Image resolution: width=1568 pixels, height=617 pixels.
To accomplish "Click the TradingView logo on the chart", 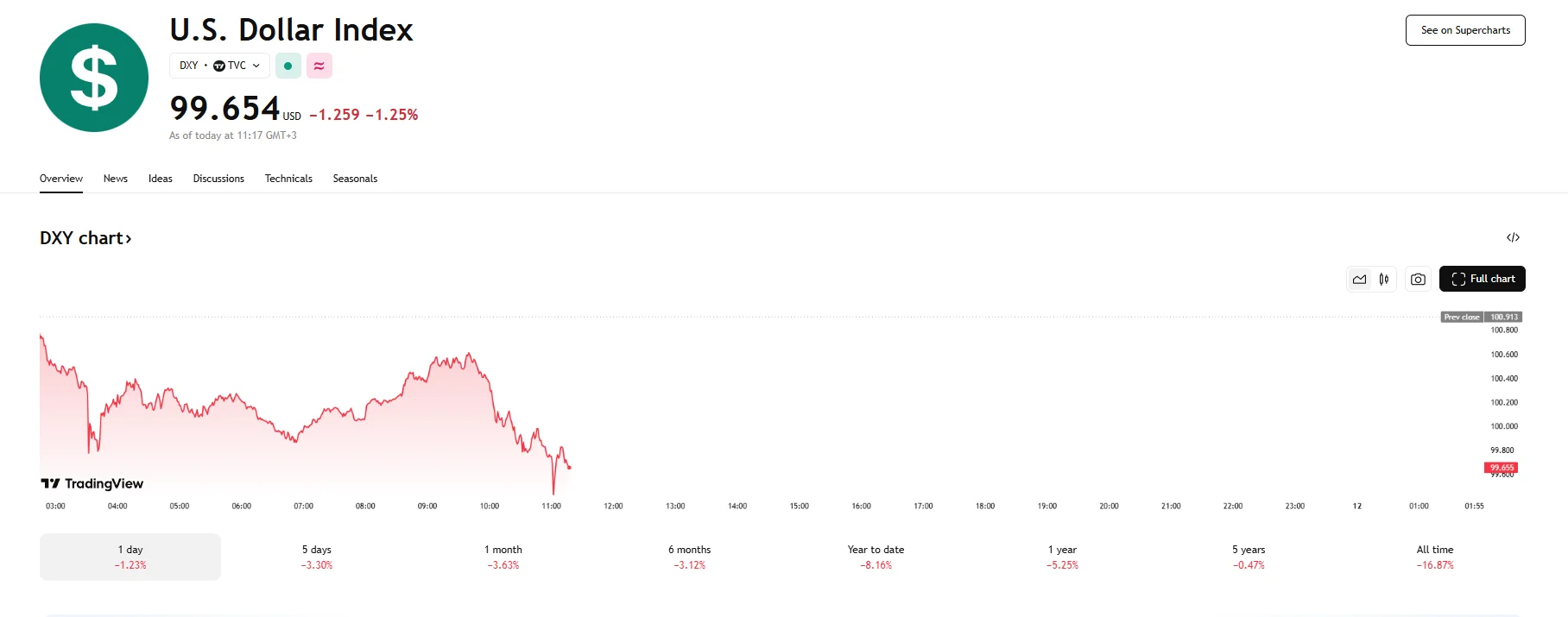I will click(92, 483).
